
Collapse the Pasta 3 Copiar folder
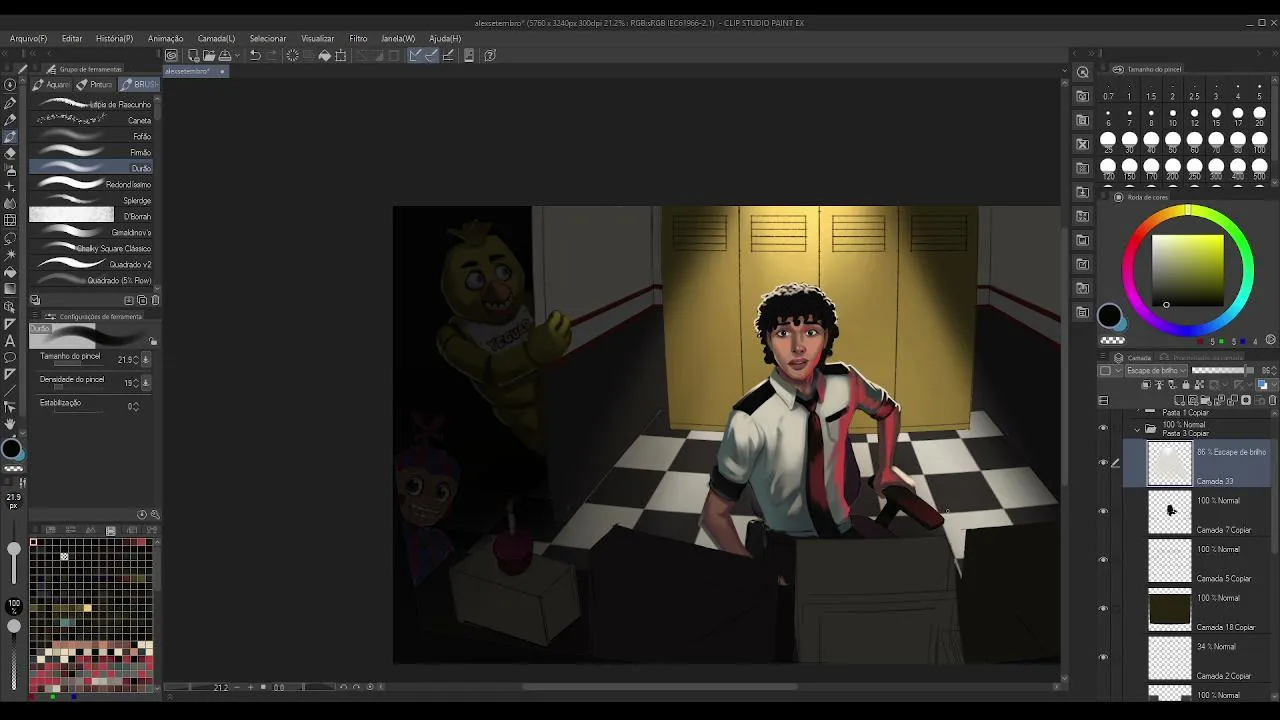(x=1137, y=429)
